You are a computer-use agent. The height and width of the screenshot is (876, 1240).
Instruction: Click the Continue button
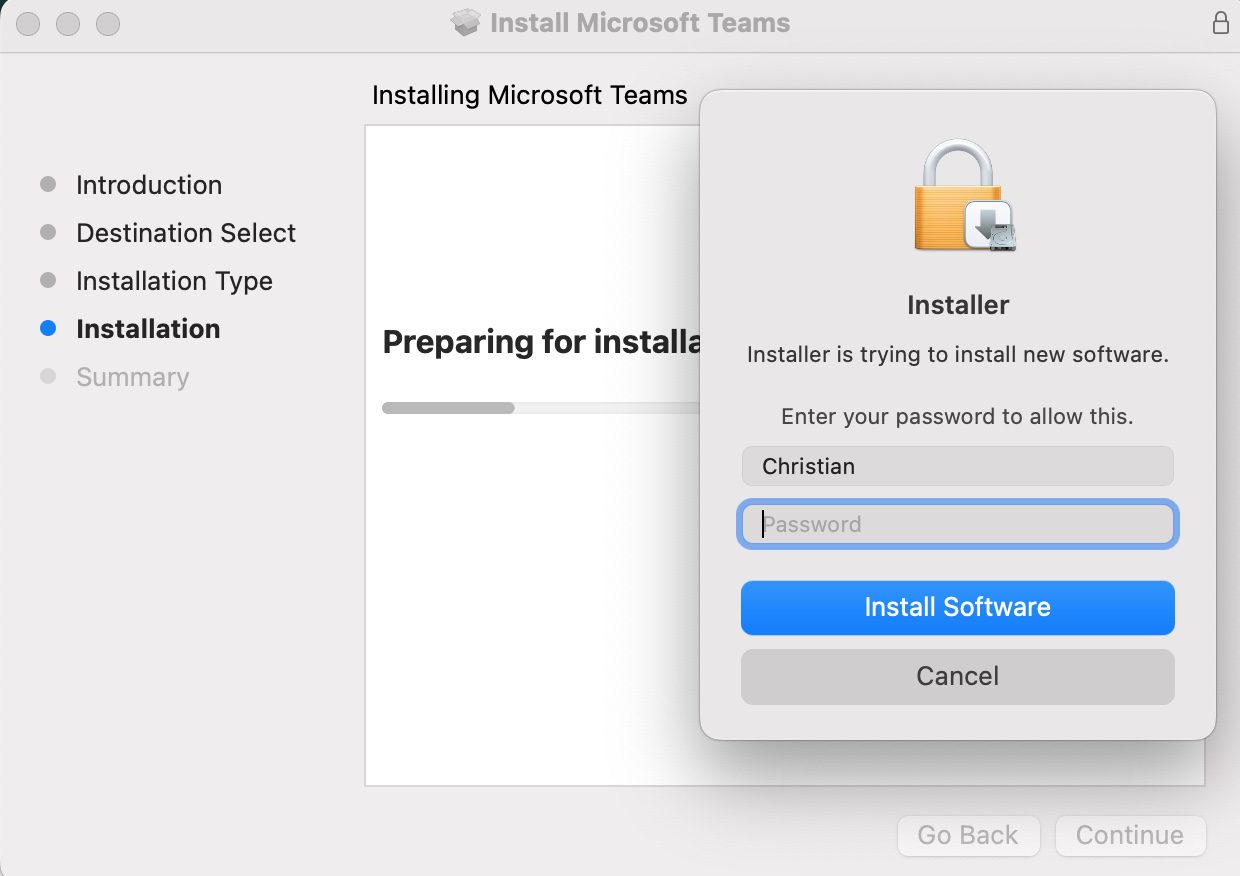[x=1129, y=836]
